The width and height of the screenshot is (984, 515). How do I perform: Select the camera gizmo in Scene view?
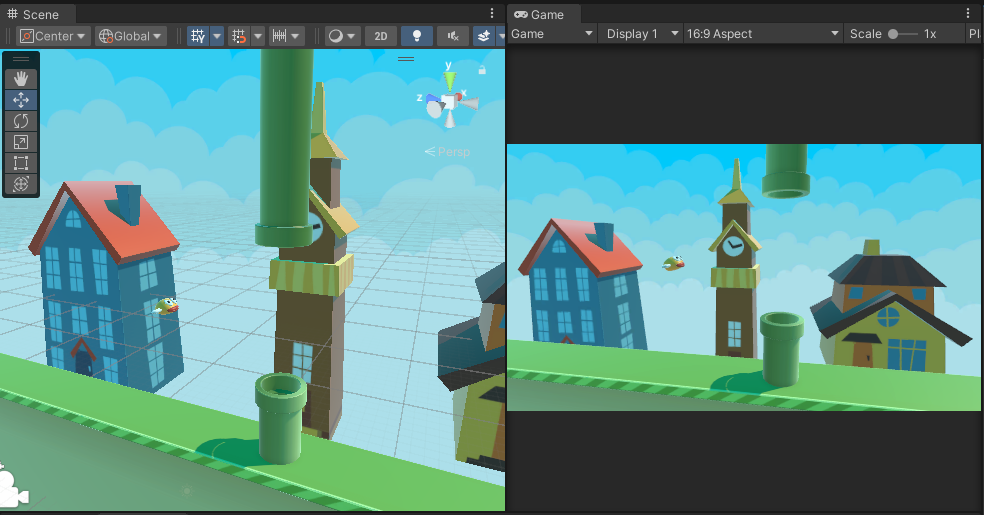coord(13,488)
